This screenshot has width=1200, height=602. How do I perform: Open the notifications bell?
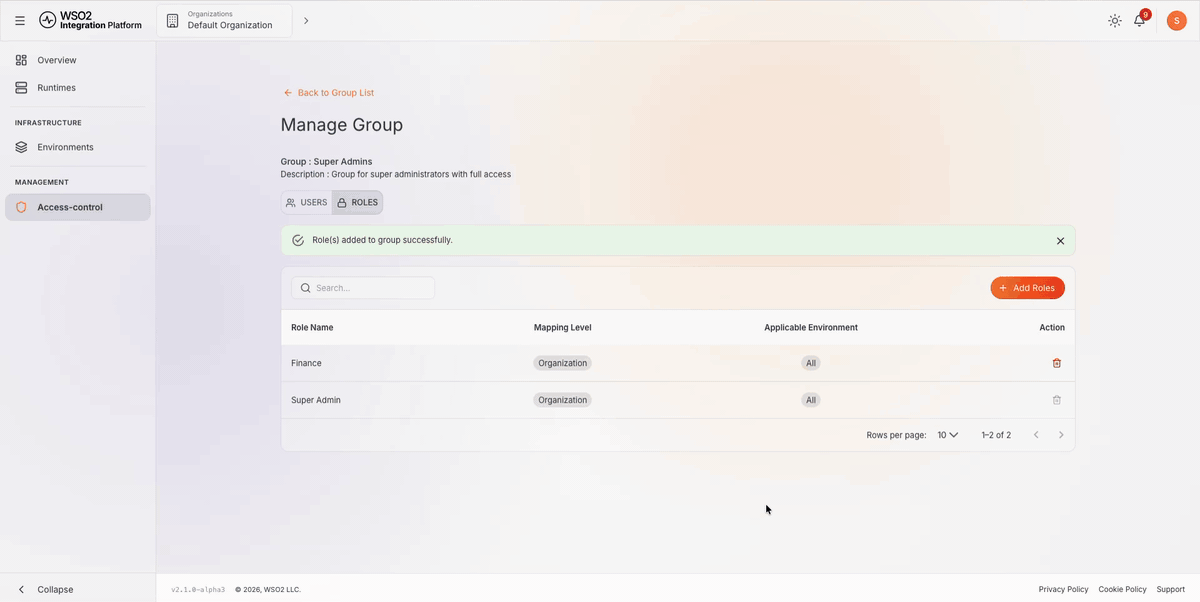[1139, 20]
